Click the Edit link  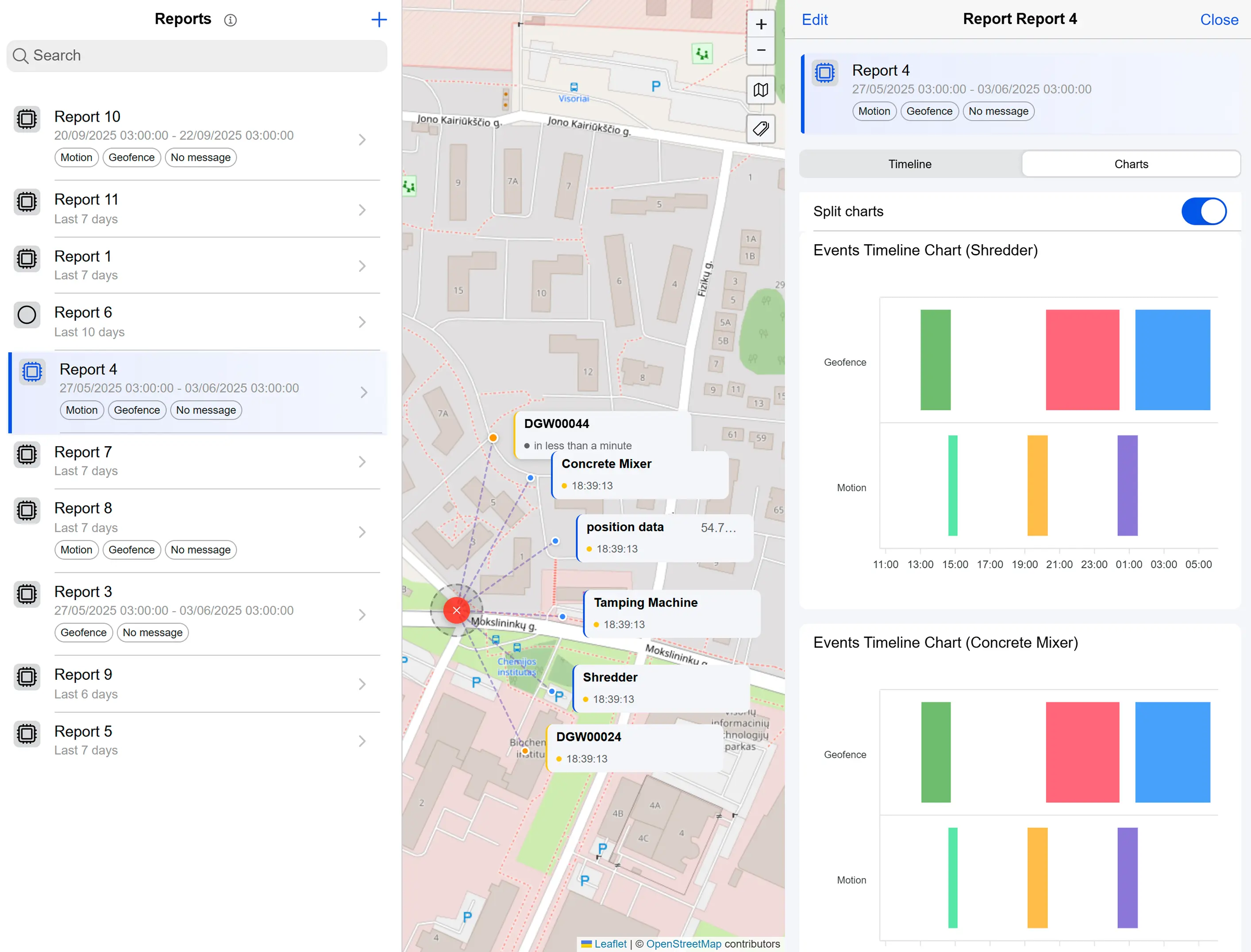pos(814,20)
